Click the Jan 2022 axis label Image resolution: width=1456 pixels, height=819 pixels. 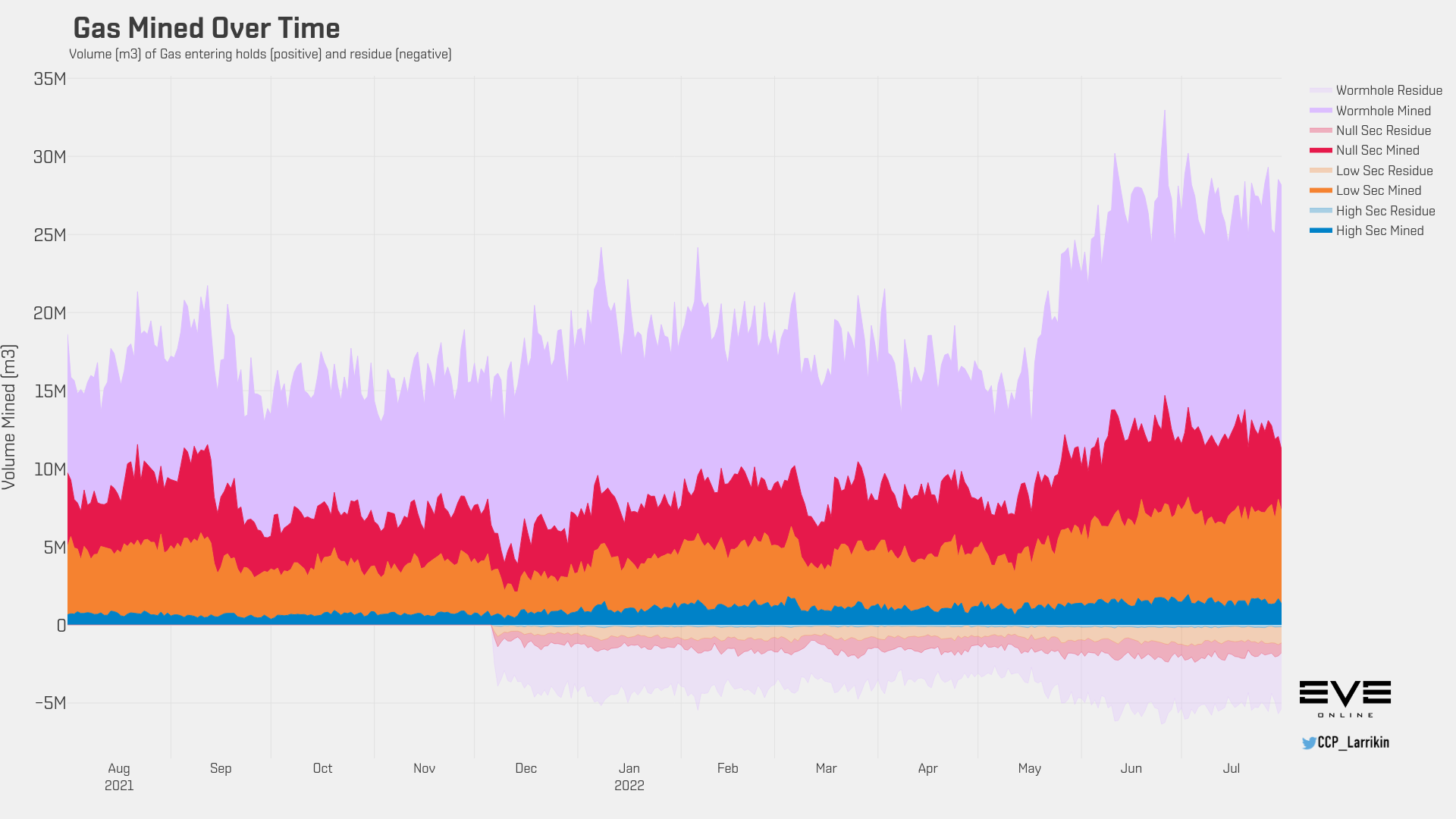pos(629,777)
